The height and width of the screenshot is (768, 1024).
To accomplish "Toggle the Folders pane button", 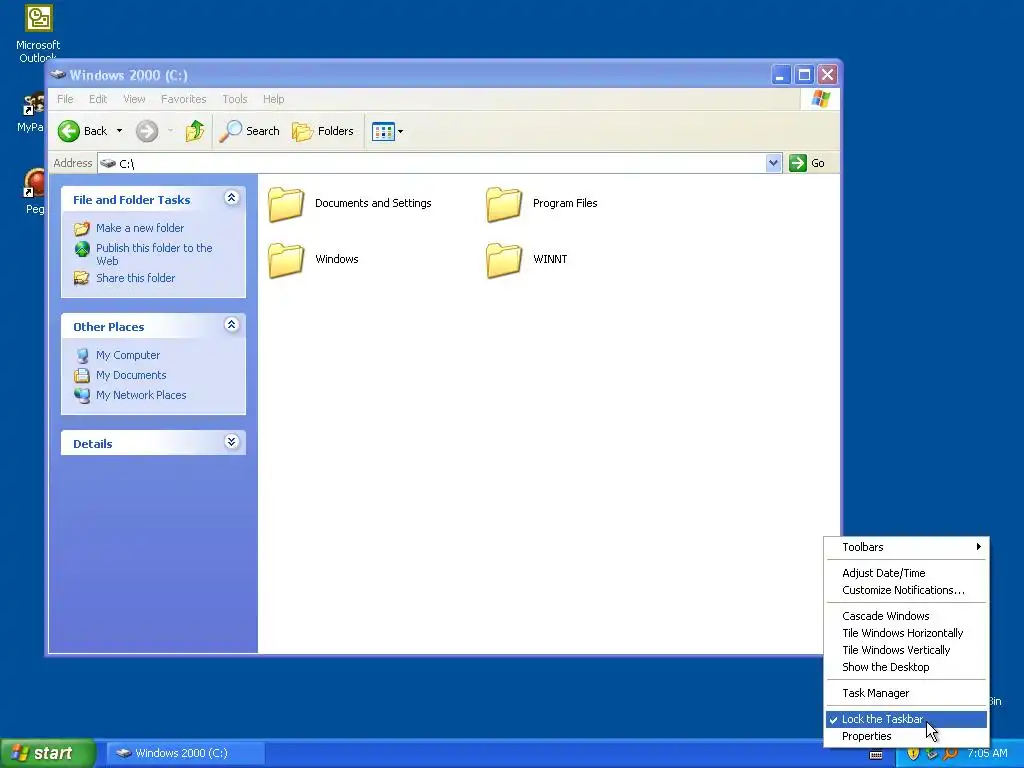I will tap(323, 131).
